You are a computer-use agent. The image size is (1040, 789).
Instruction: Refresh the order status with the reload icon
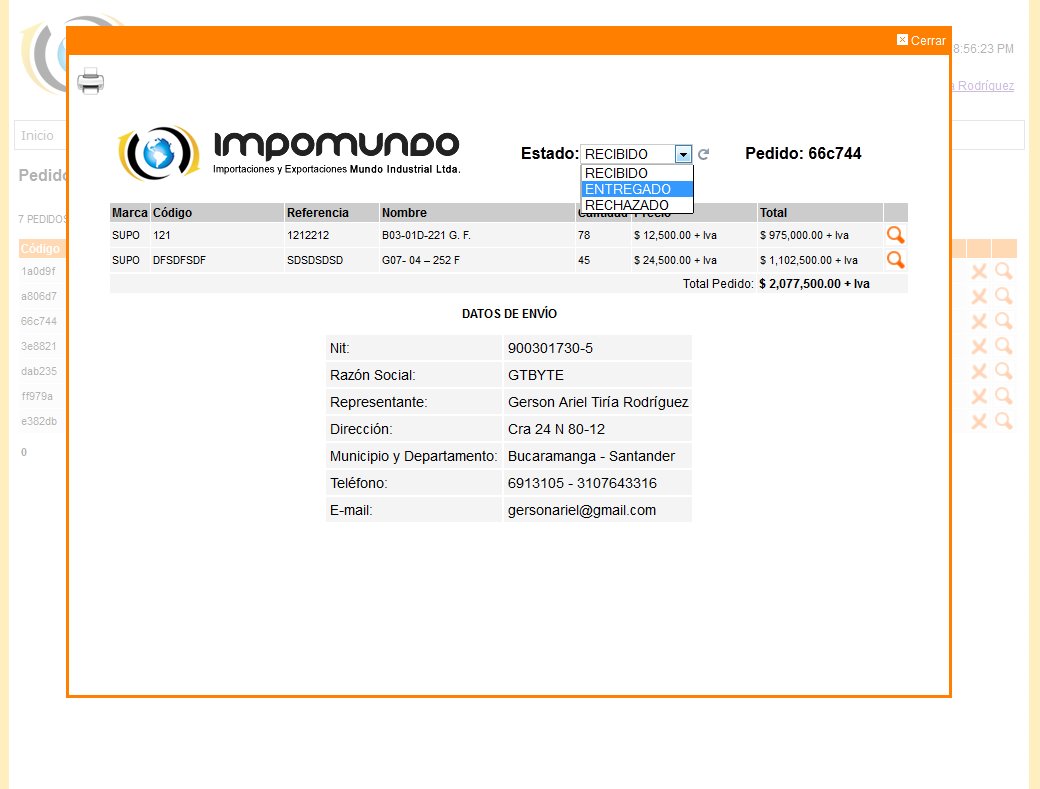coord(703,154)
